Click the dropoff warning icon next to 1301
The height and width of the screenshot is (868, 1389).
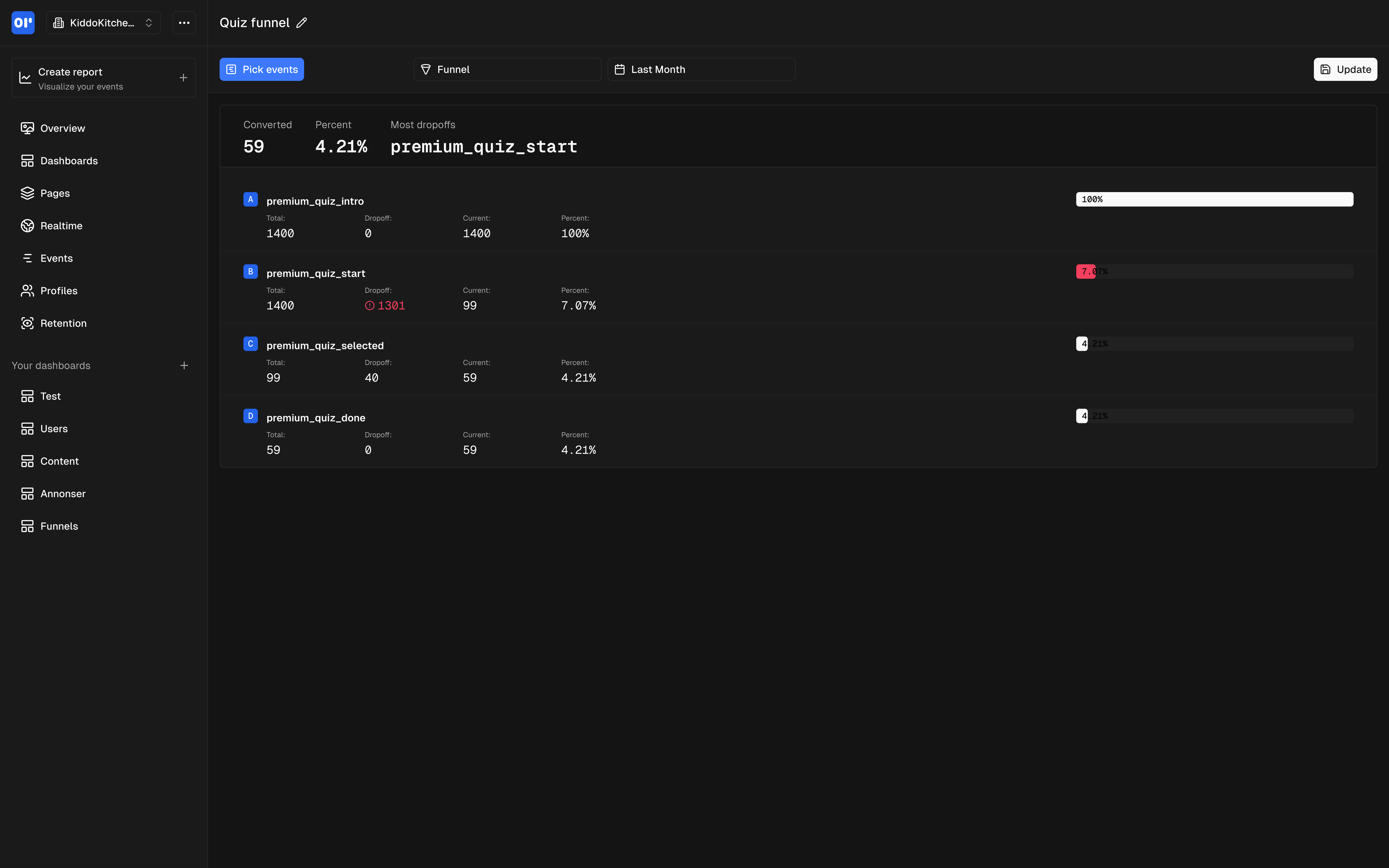click(370, 305)
